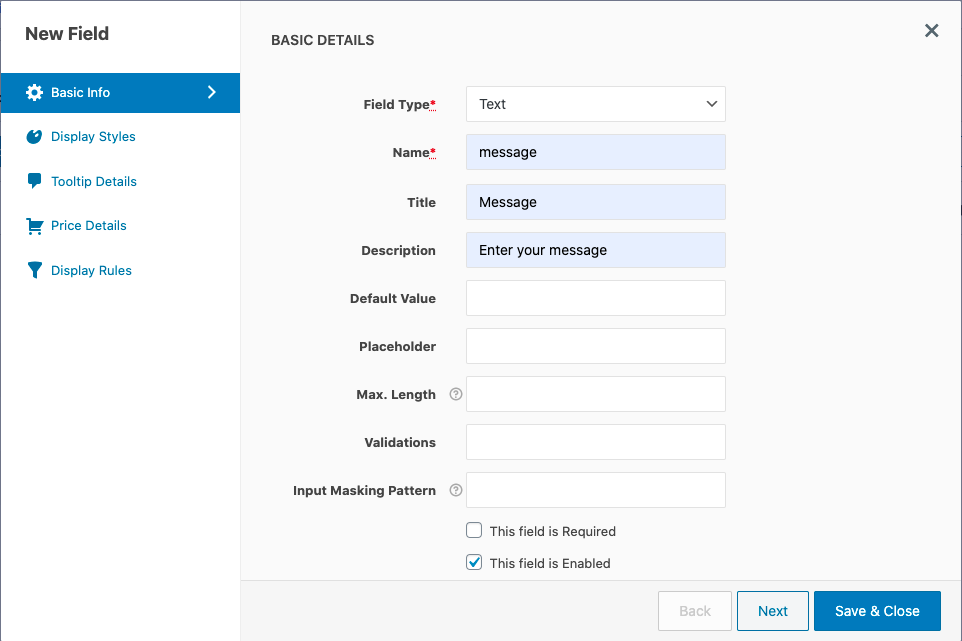This screenshot has height=641, width=962.
Task: Click the Tooltip Details speech bubble icon
Action: pos(34,181)
